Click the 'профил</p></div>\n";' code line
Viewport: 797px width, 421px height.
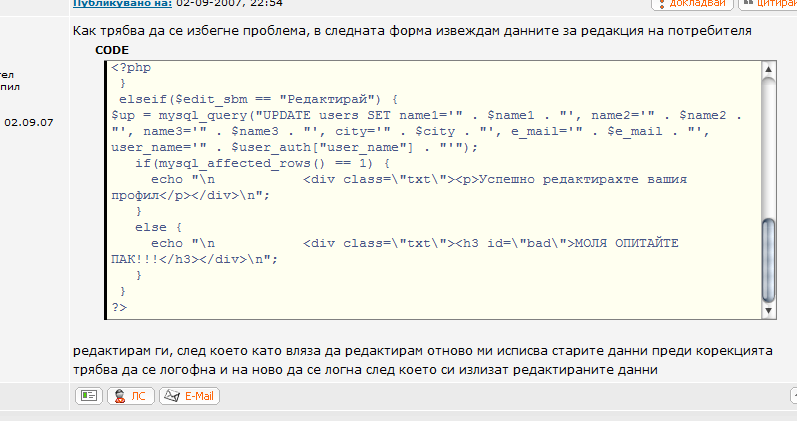(x=191, y=195)
